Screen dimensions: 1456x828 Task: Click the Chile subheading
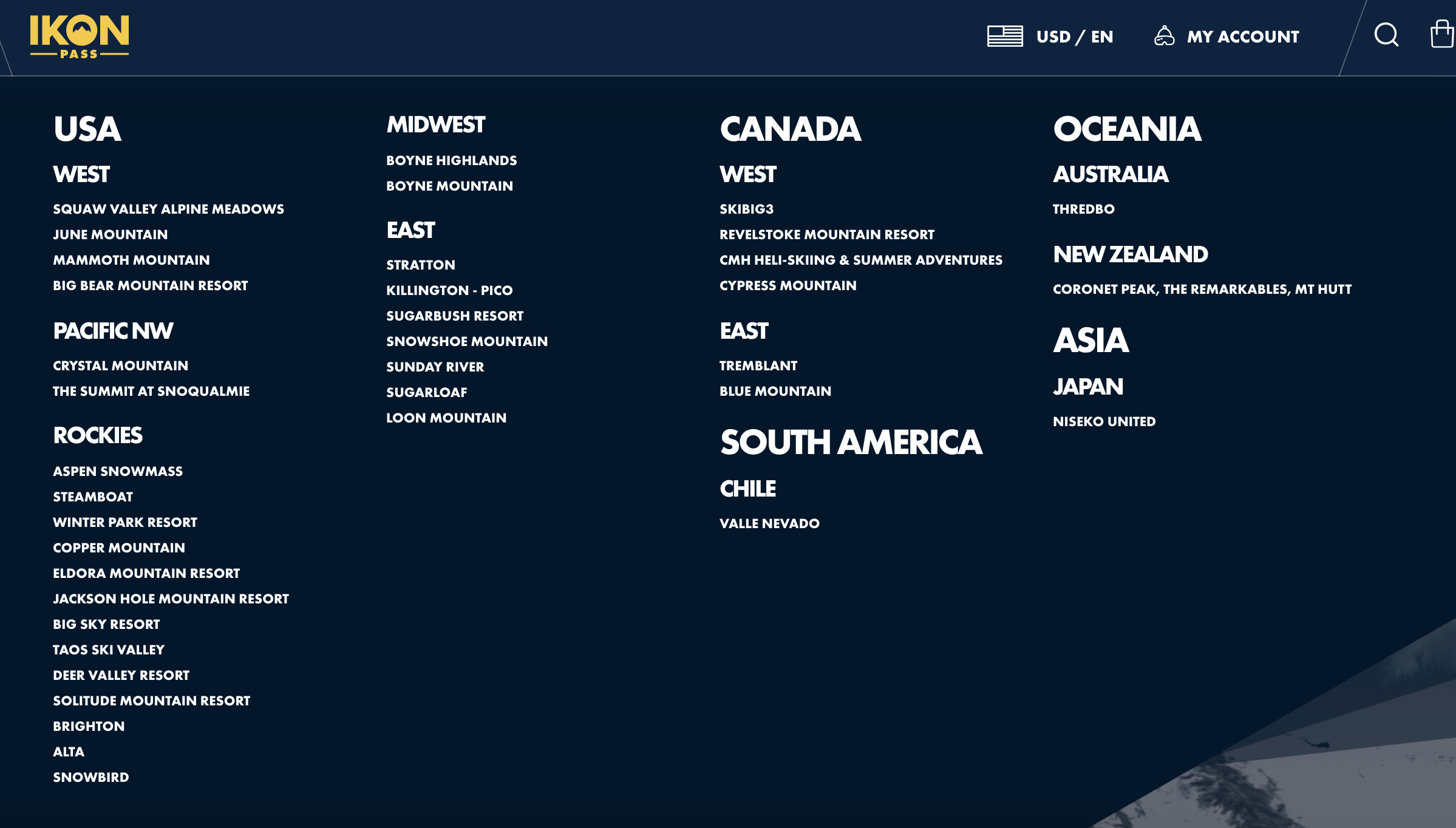(x=747, y=489)
